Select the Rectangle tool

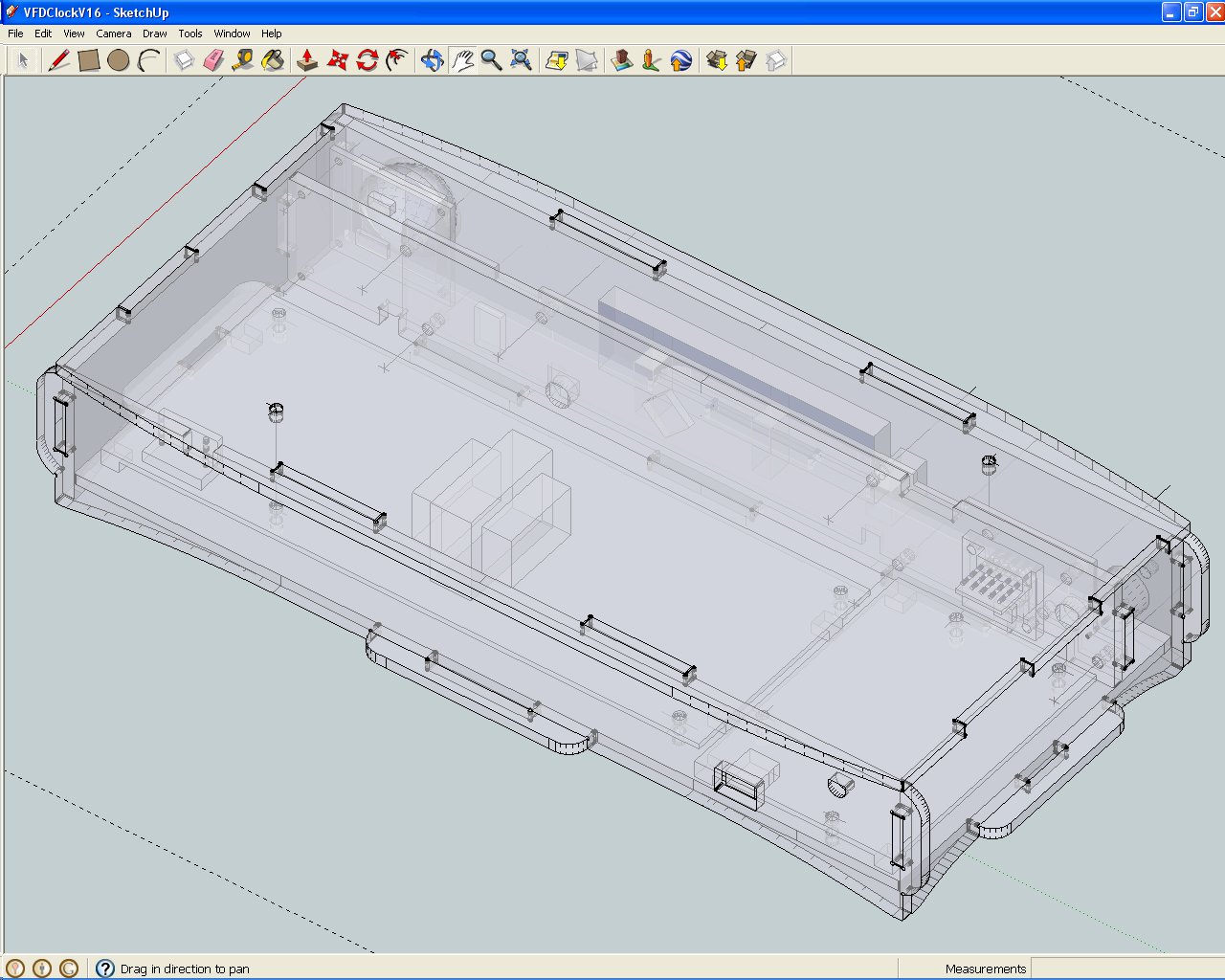coord(89,61)
